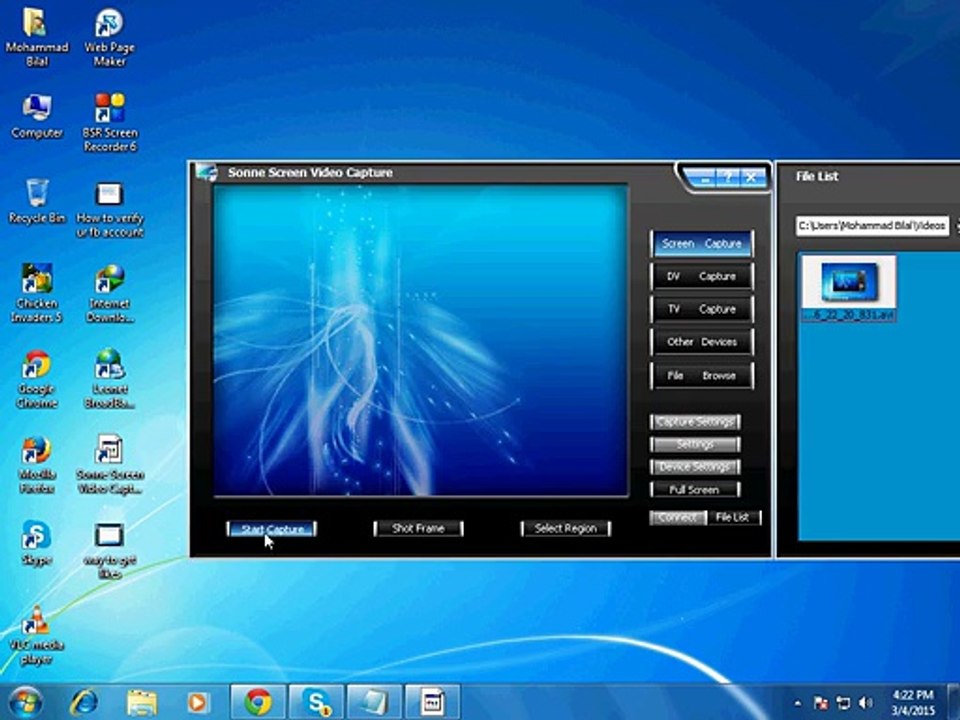Click the help question mark button

coord(727,178)
